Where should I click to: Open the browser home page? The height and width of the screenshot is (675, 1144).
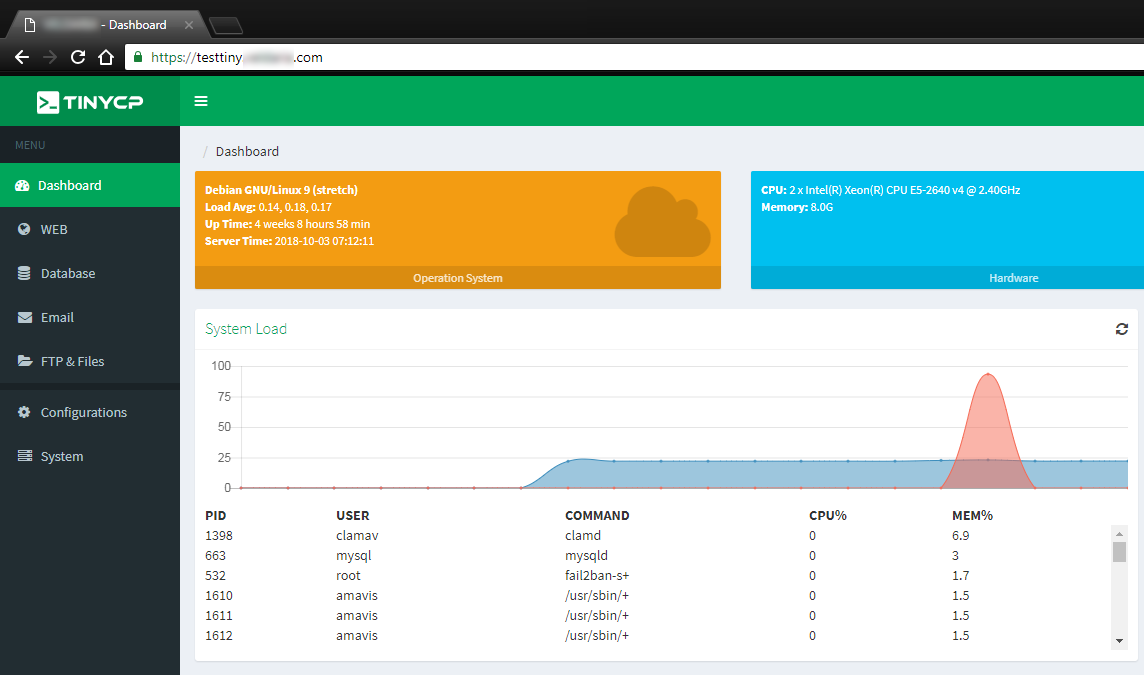point(106,57)
